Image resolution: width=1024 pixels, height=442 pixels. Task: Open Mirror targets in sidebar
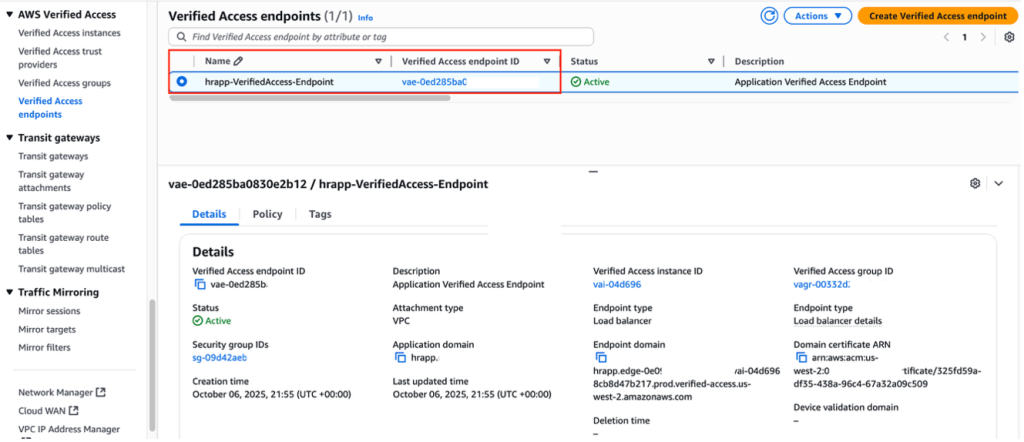pos(47,329)
